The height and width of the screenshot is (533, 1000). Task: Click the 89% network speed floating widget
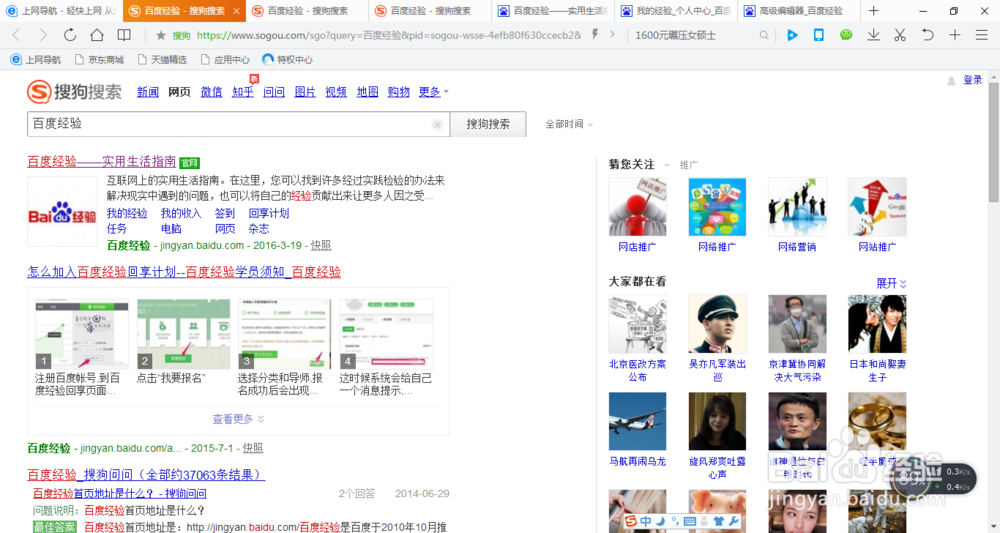(933, 479)
